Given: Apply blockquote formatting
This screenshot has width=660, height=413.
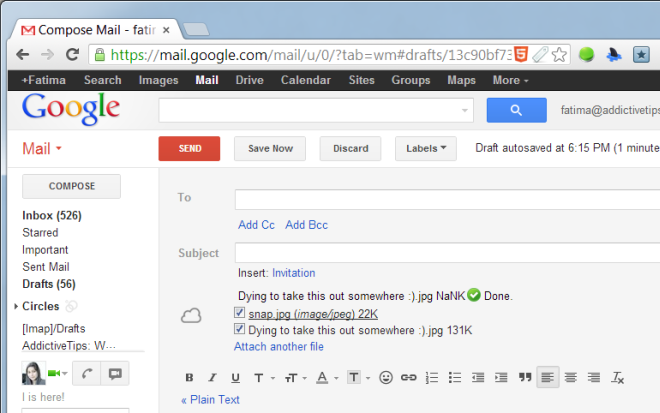Looking at the screenshot, I should click(524, 377).
